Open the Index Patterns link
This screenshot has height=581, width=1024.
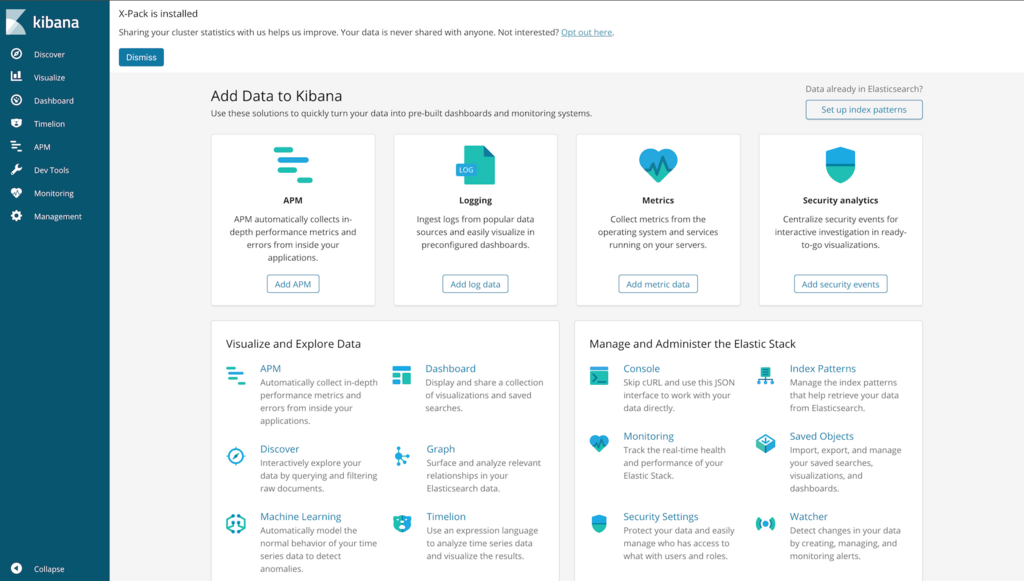(x=822, y=368)
